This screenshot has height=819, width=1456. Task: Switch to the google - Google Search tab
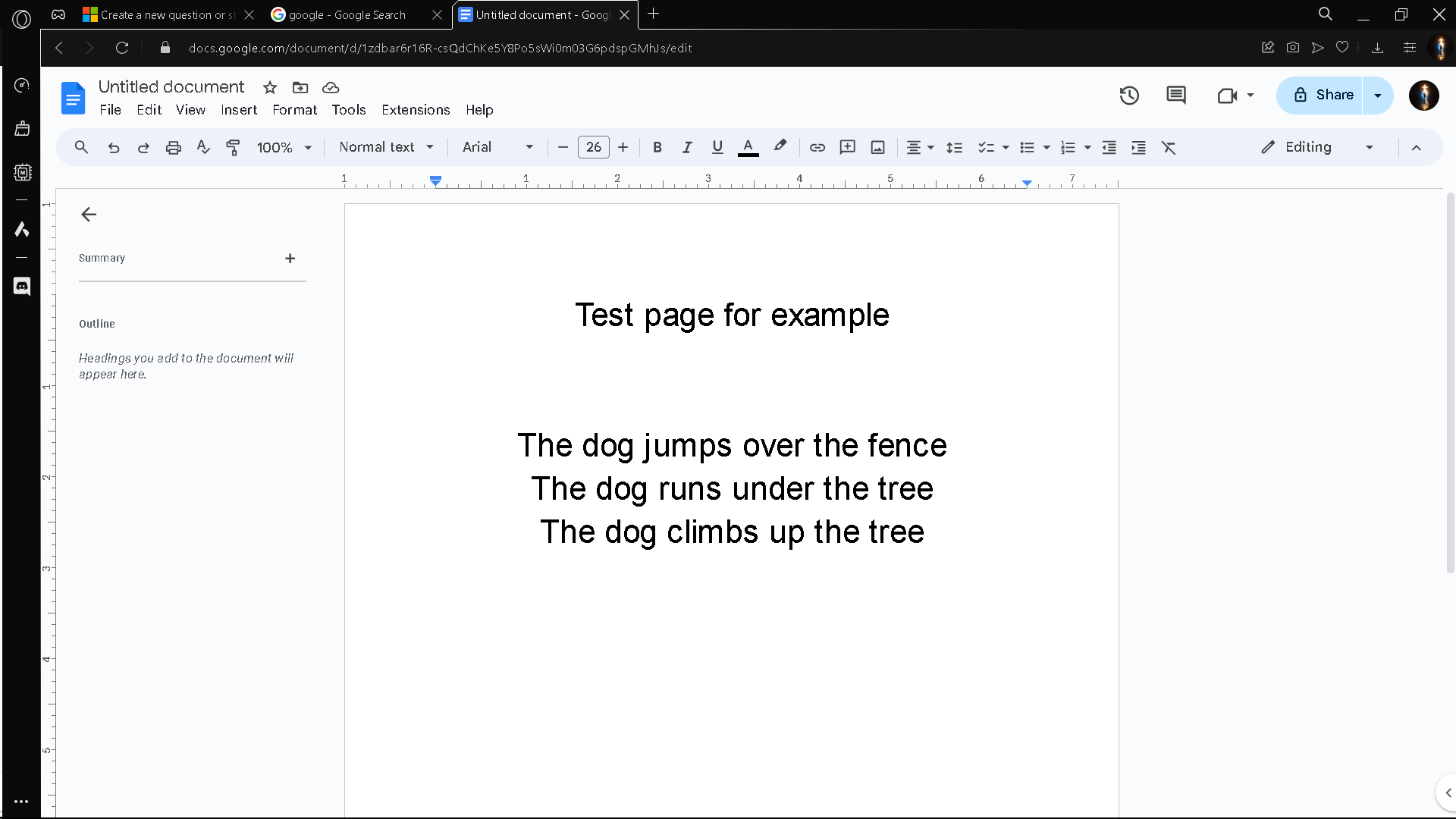[x=347, y=15]
